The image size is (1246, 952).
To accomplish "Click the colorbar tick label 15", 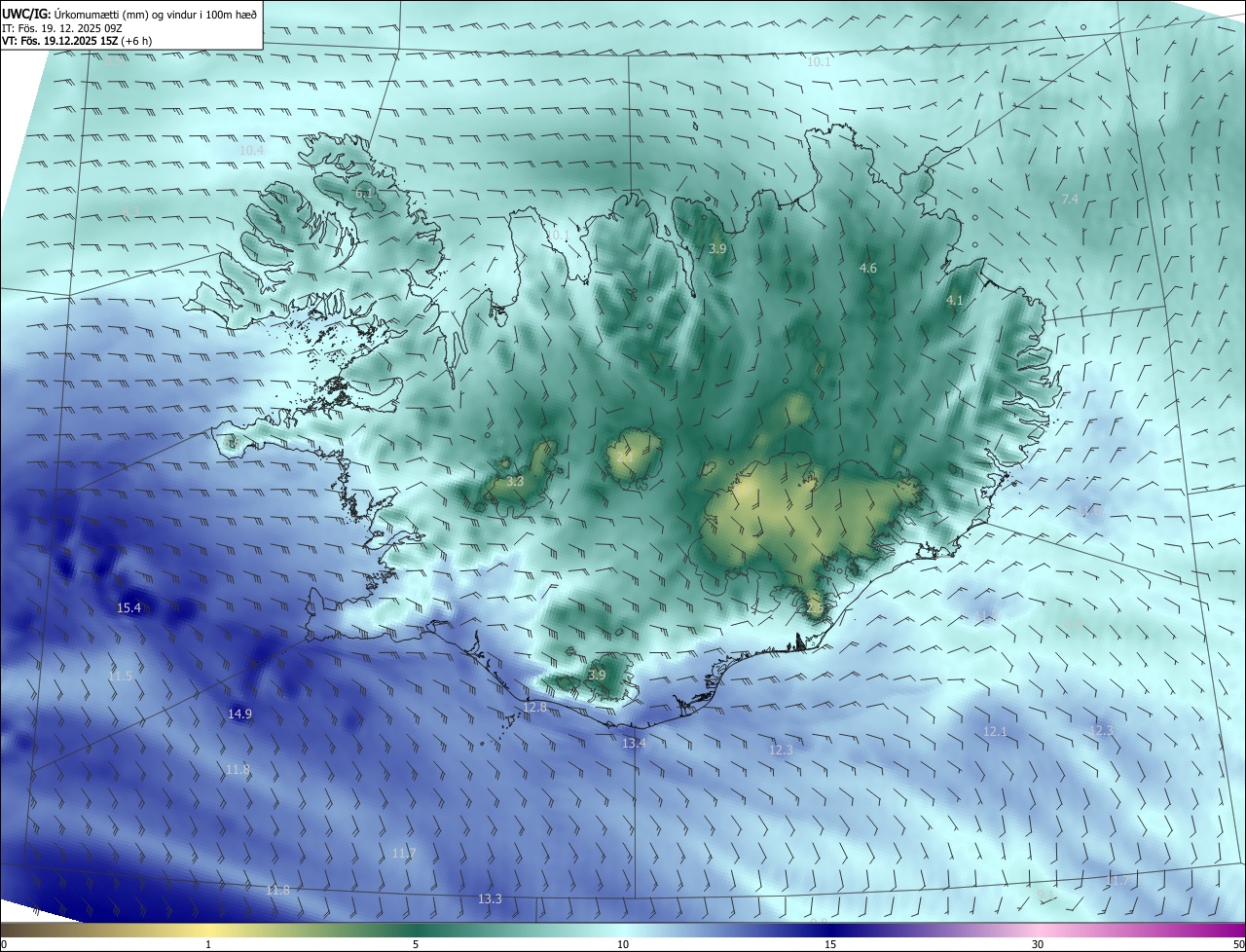I will coord(830,944).
